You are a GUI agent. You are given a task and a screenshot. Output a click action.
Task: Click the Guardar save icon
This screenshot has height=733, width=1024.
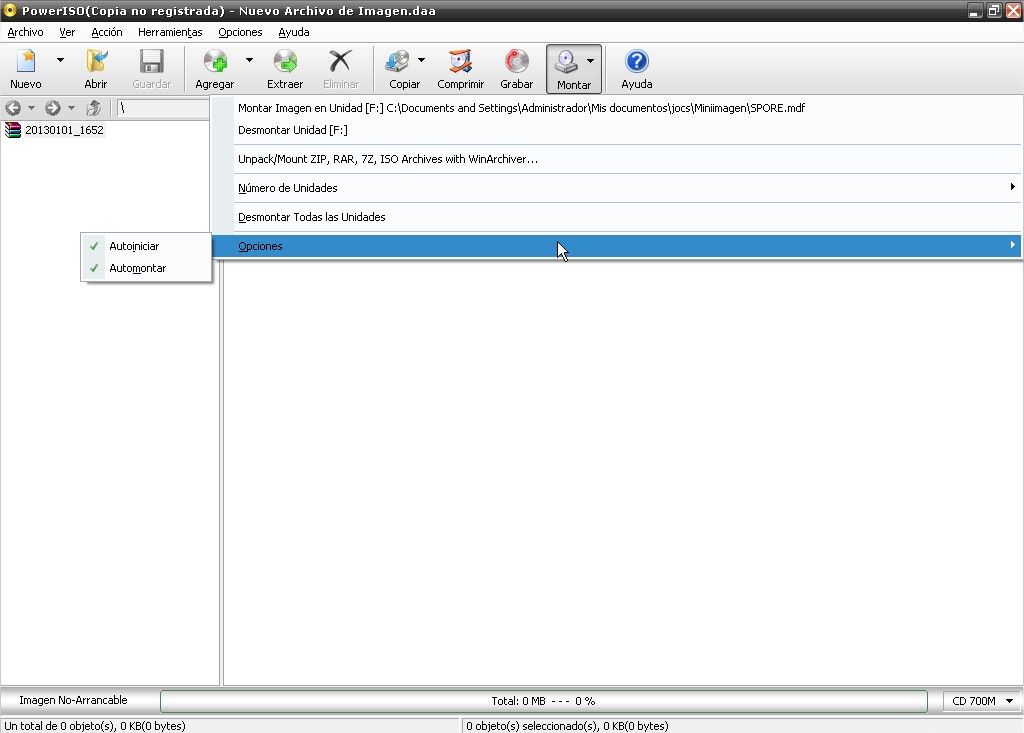pyautogui.click(x=152, y=62)
